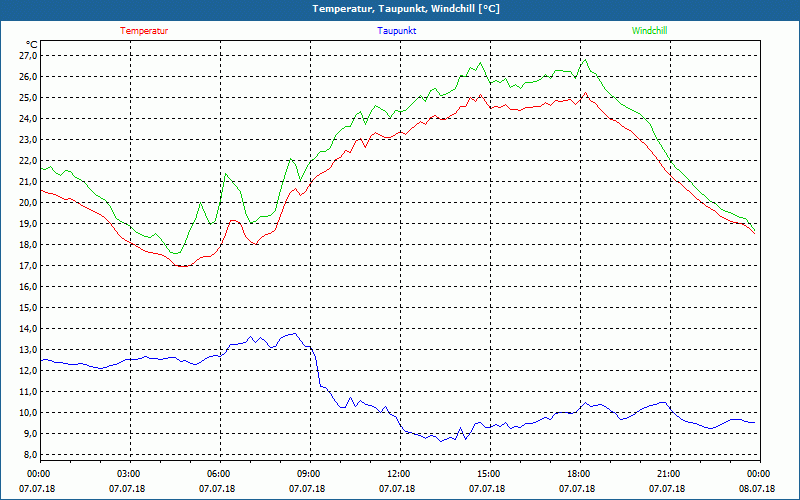Click the Taupunkt peak before 09:00
The width and height of the screenshot is (800, 500).
[x=294, y=334]
